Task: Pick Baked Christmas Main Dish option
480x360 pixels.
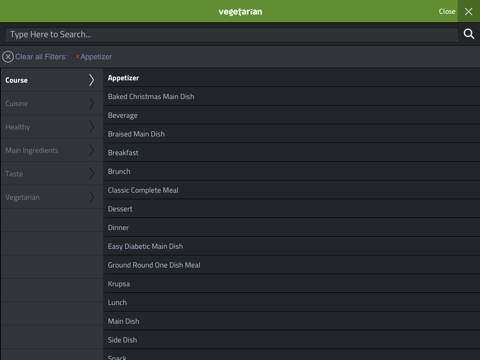Action: 292,97
